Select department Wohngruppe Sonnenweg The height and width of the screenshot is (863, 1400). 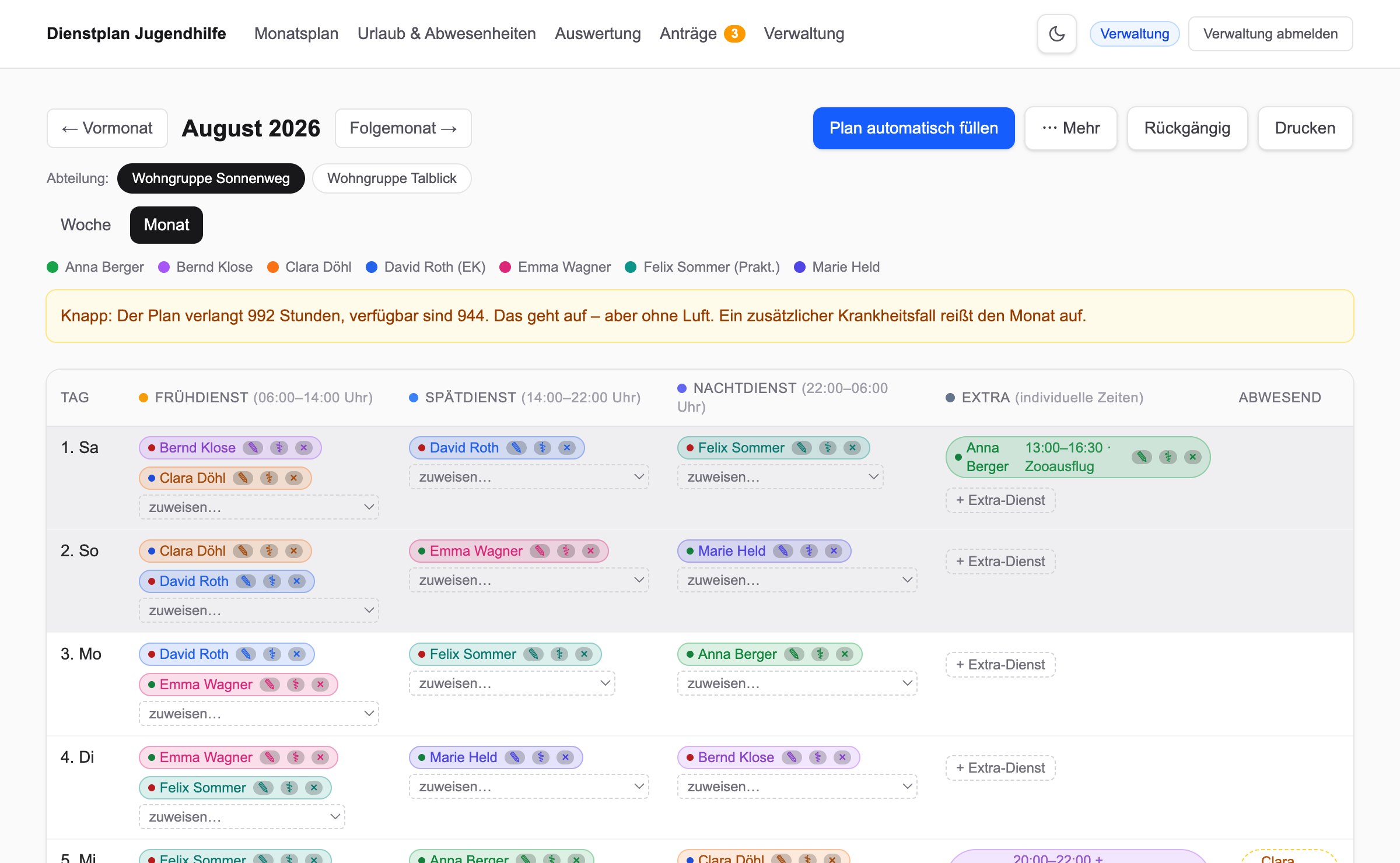click(x=211, y=178)
